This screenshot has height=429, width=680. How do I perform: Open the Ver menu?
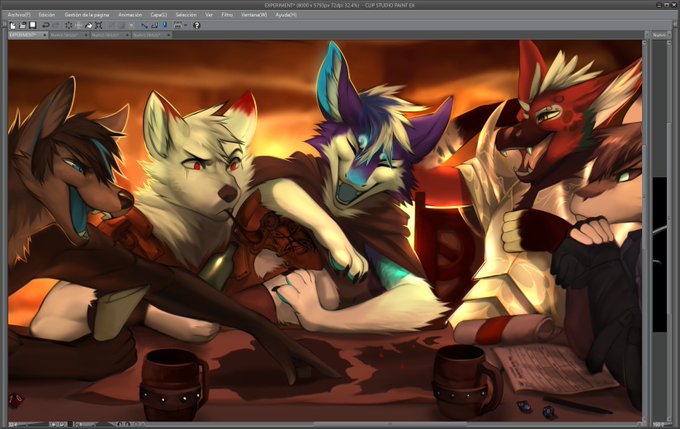coord(209,15)
